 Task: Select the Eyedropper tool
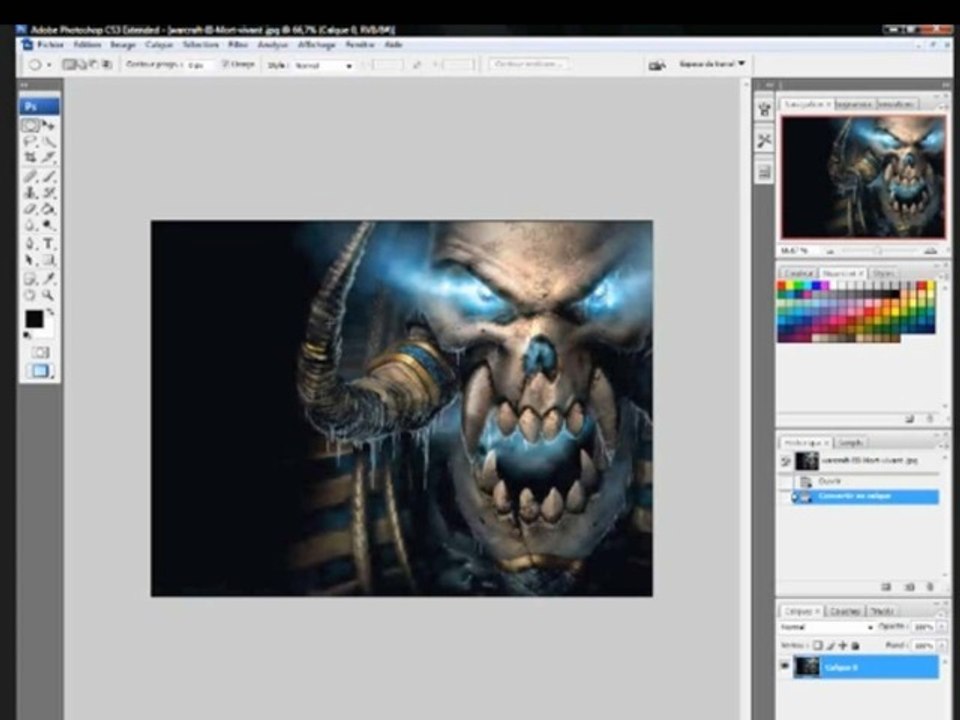point(49,279)
